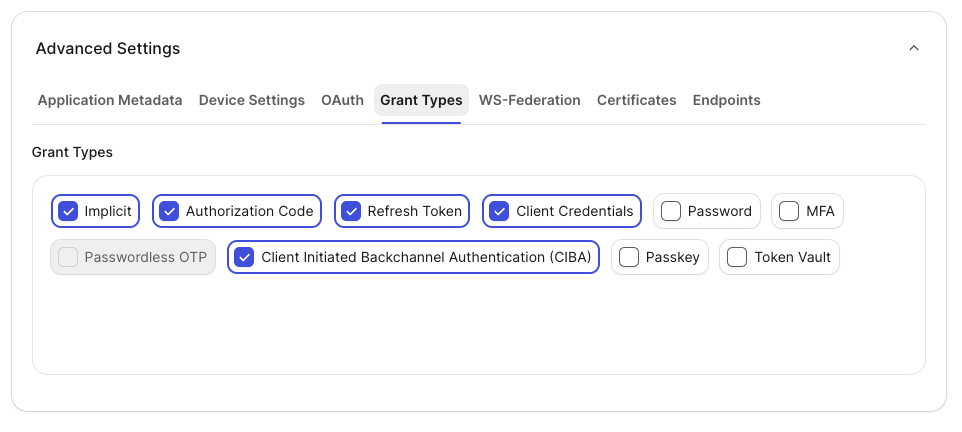Screen dimensions: 962x432
Task: Uncheck the Implicit grant type
Action: pos(68,211)
